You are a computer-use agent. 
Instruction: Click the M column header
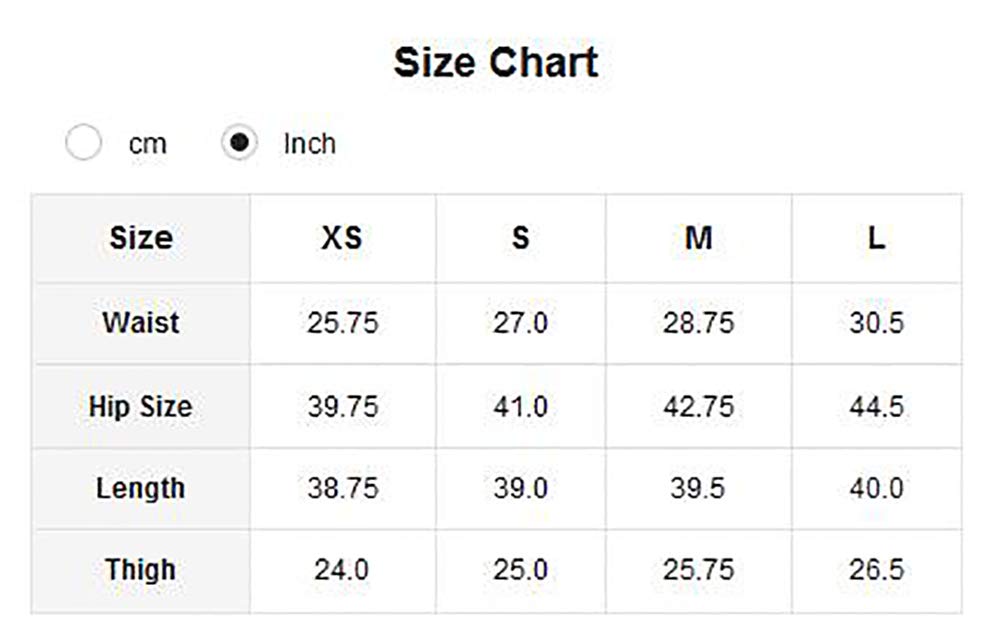[698, 239]
